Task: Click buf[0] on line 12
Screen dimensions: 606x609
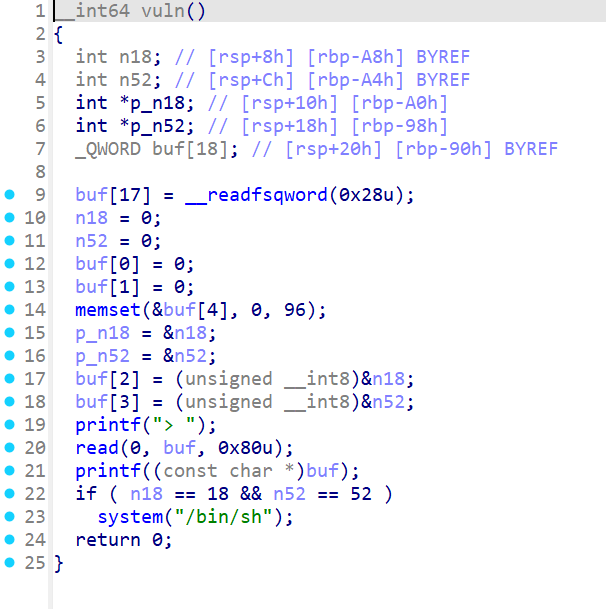Action: [107, 264]
